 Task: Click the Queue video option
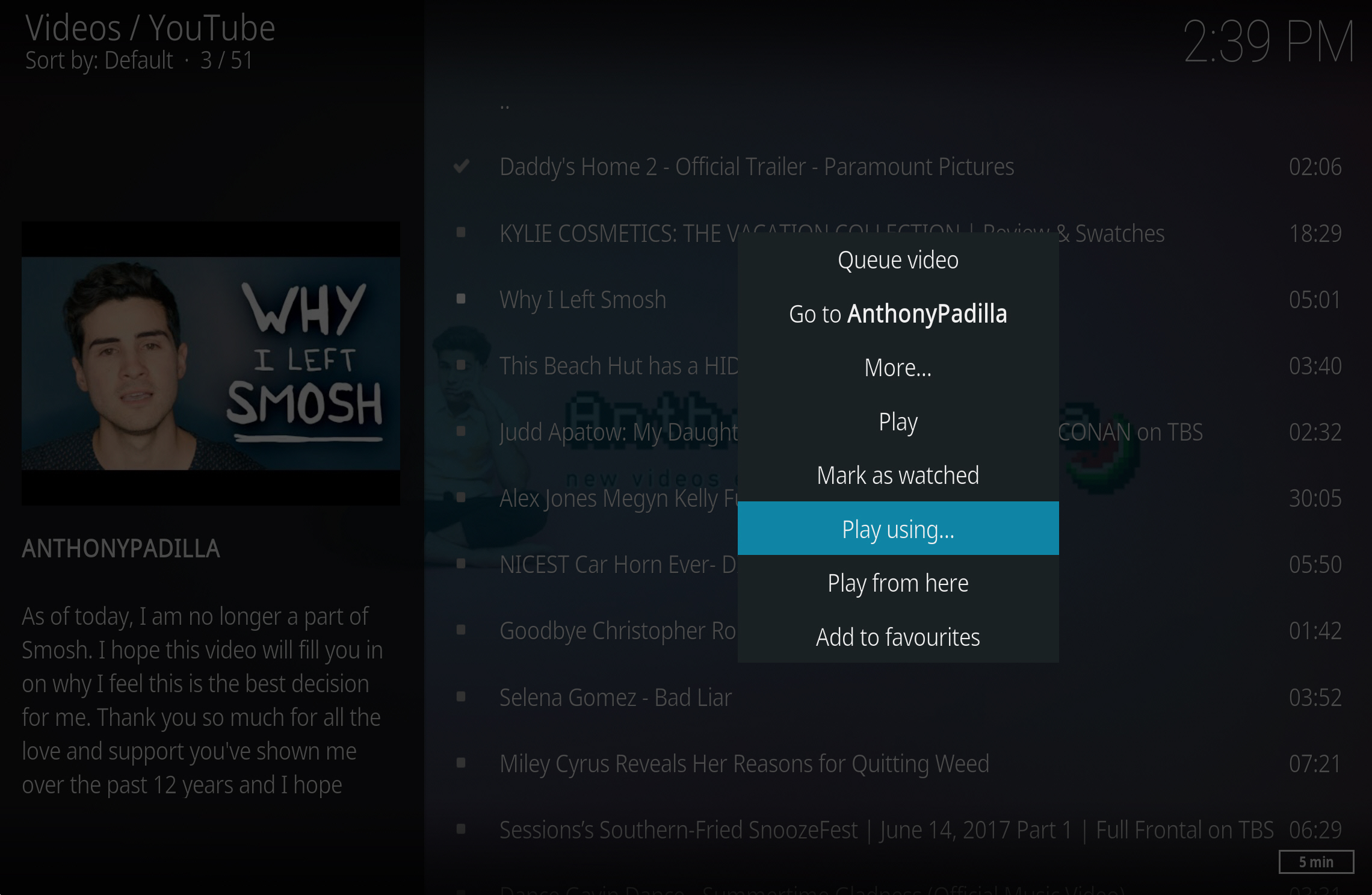(897, 260)
